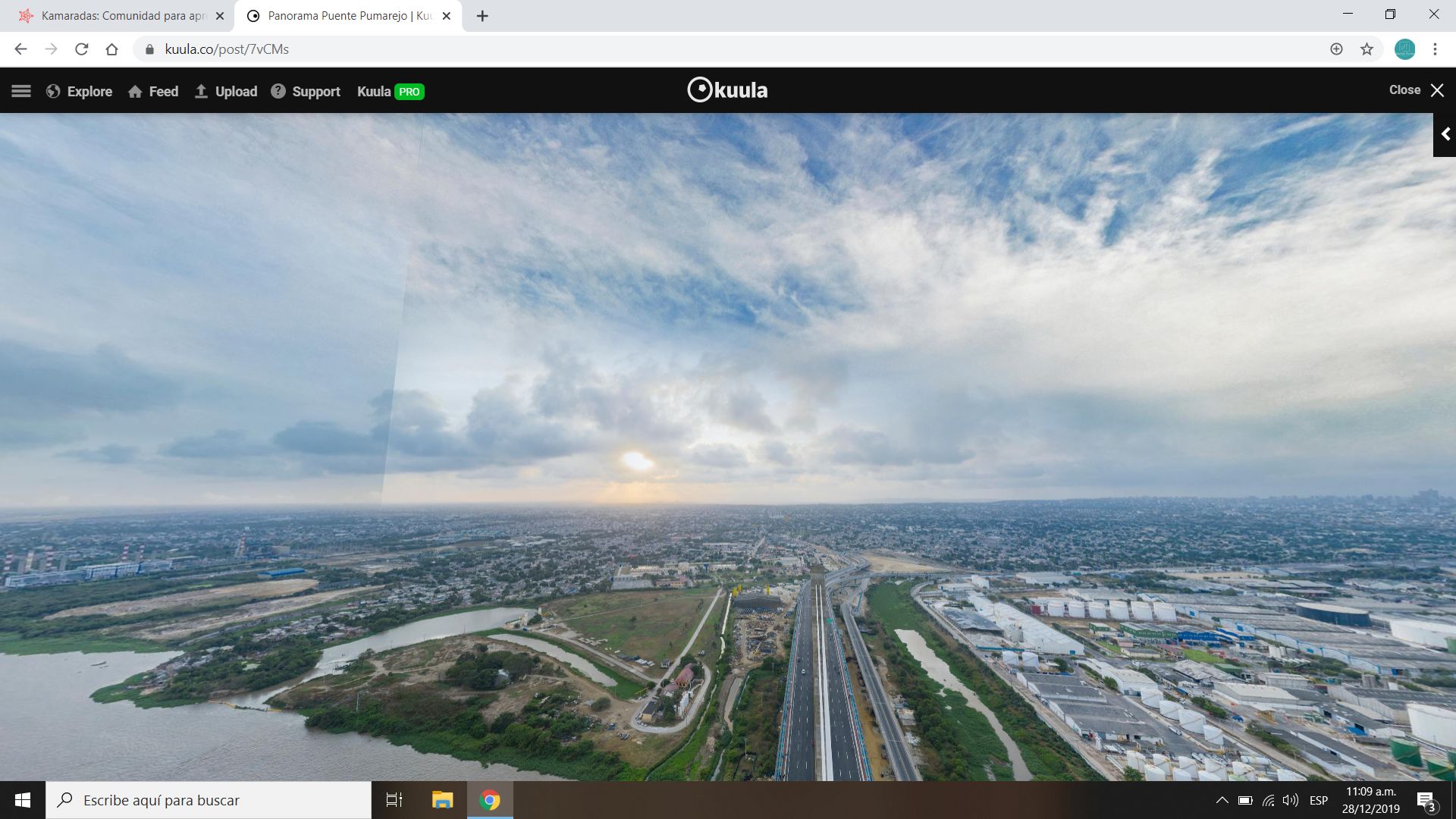Open the Feed page
This screenshot has height=819, width=1456.
153,91
